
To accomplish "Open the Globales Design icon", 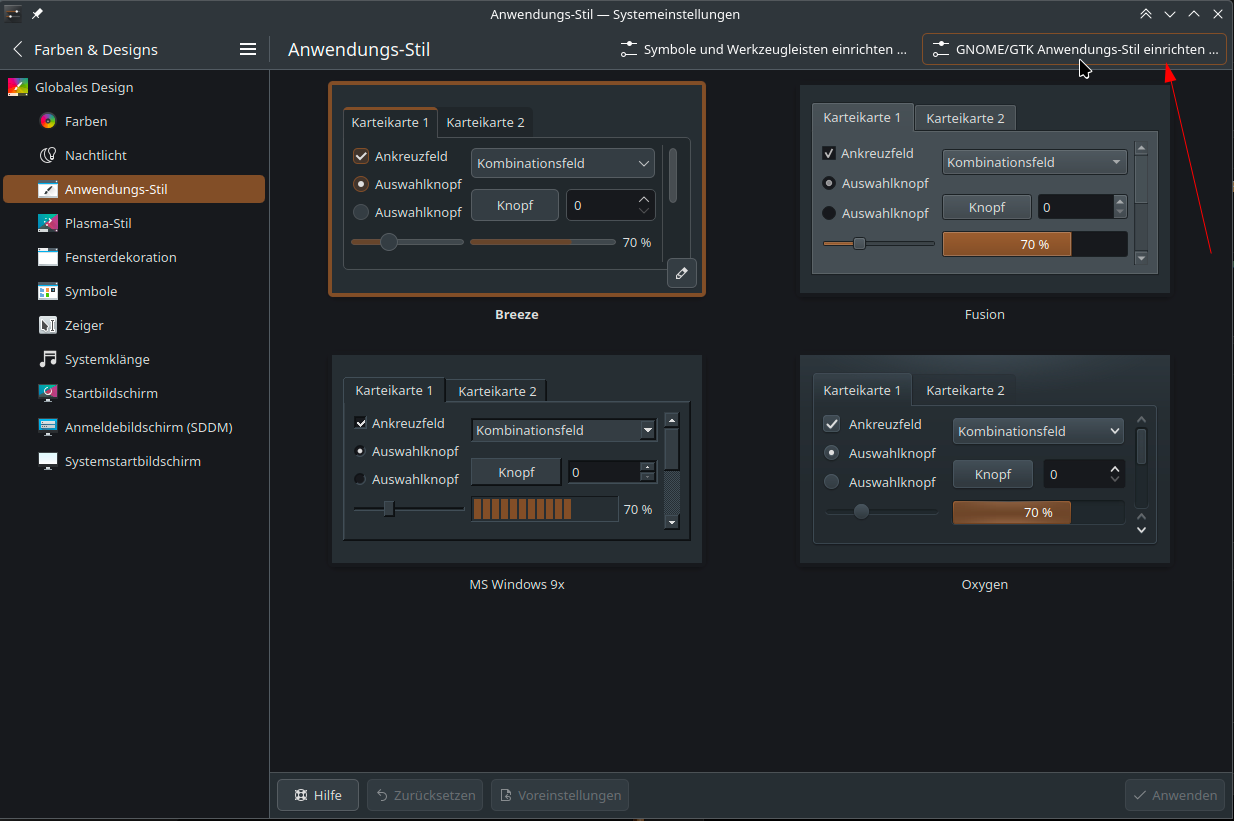I will coord(18,87).
